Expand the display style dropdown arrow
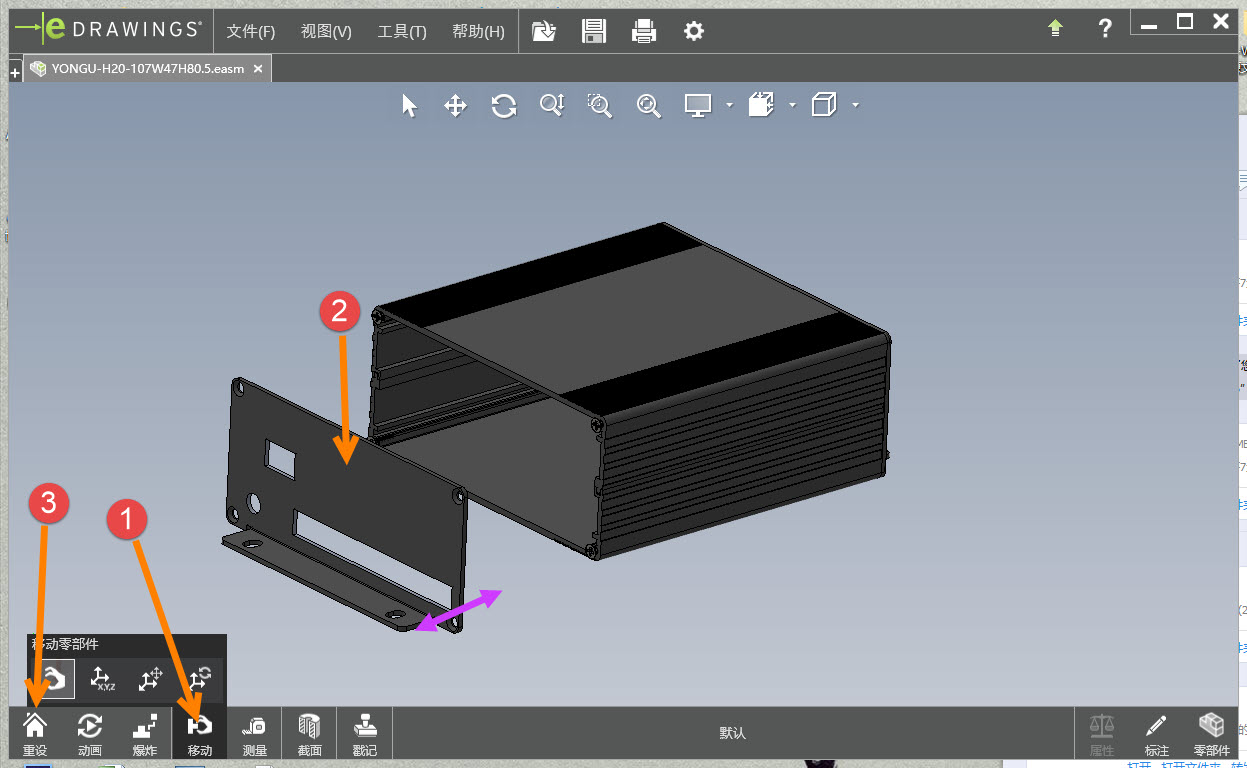This screenshot has height=768, width=1247. coord(729,105)
